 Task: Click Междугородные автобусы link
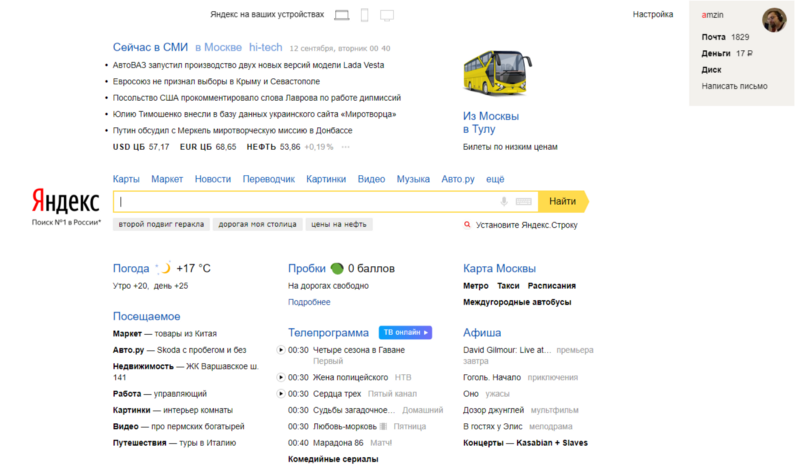pyautogui.click(x=517, y=302)
